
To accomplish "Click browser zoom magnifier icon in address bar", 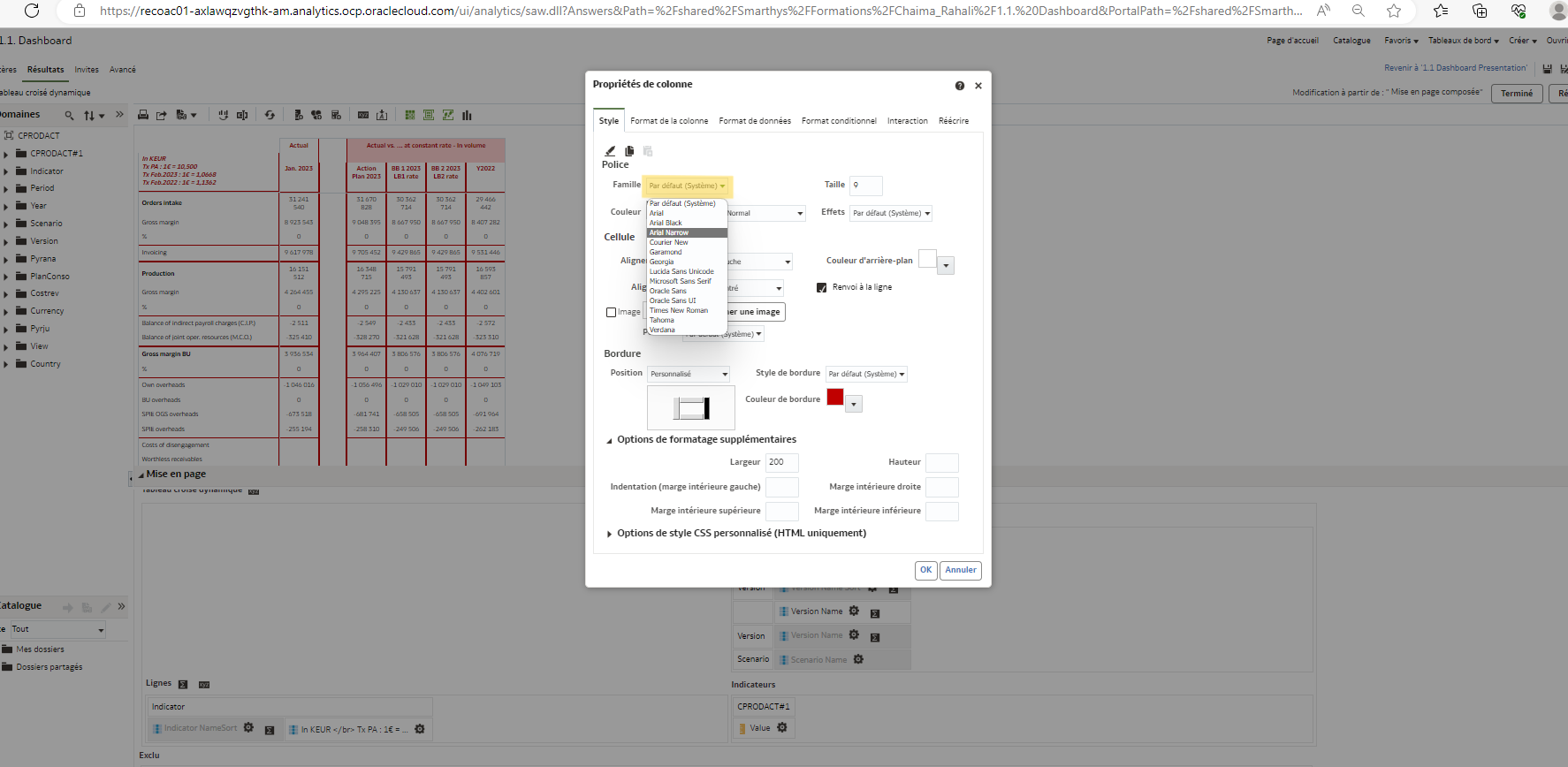I will click(x=1359, y=11).
